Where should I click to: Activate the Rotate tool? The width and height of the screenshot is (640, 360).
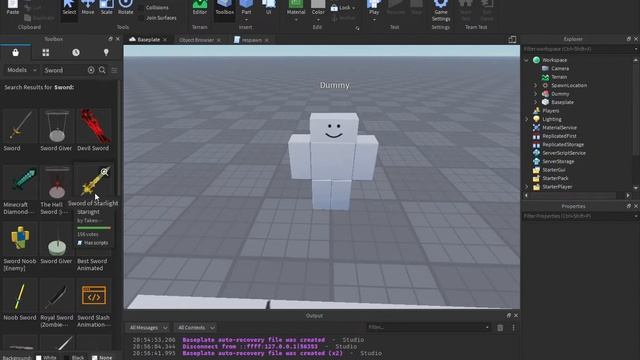point(125,7)
